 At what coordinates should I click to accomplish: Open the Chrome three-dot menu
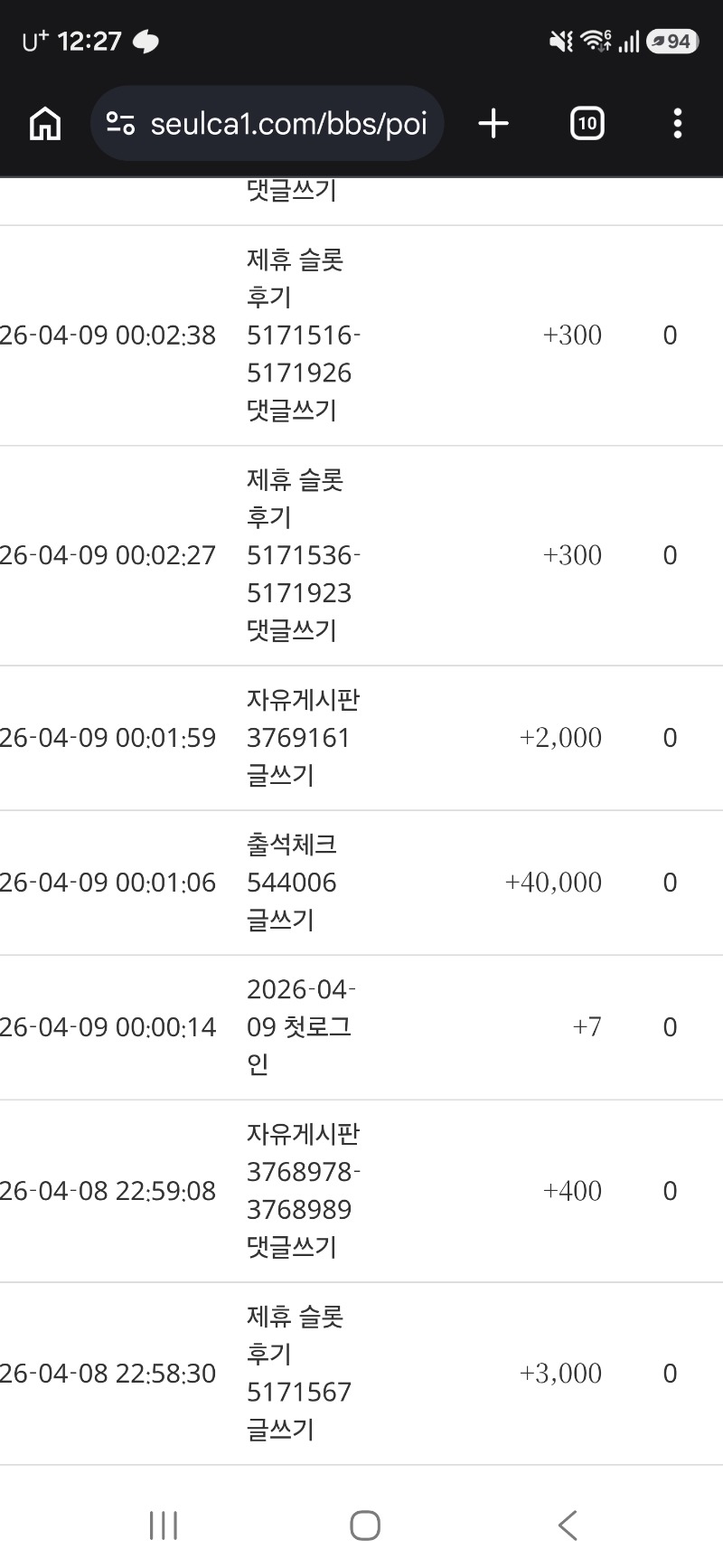[677, 124]
